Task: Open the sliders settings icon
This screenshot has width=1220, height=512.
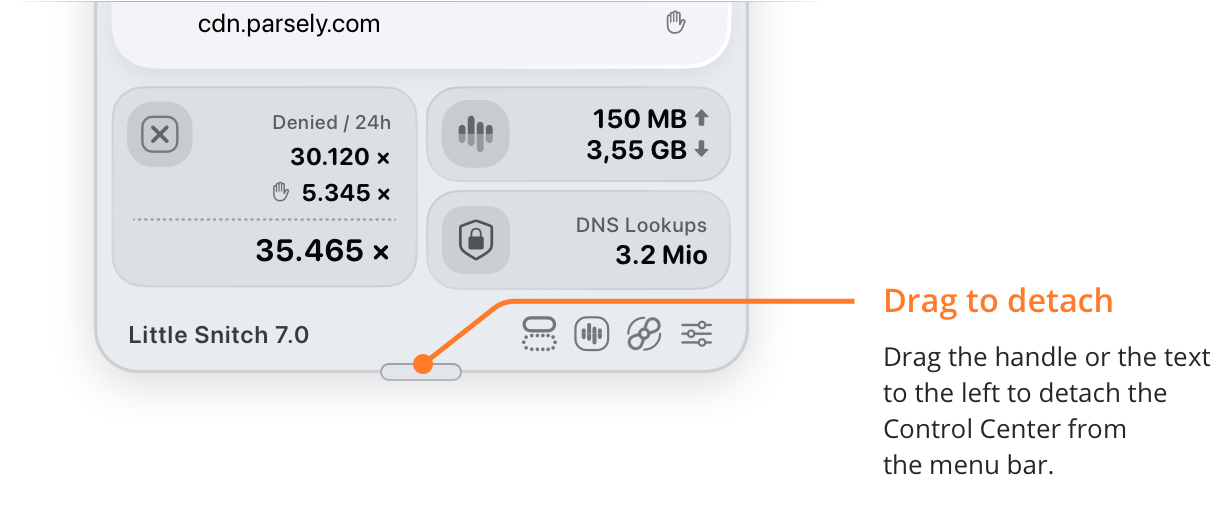Action: coord(696,333)
